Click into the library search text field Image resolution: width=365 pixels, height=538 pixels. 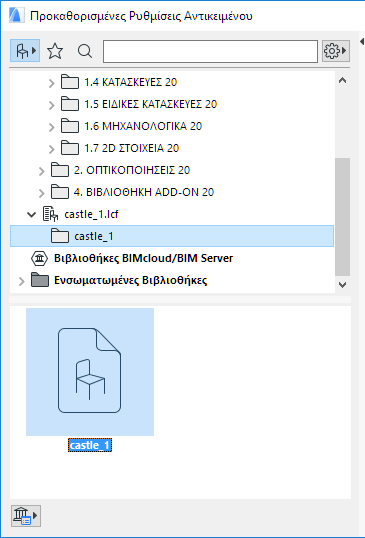click(210, 51)
